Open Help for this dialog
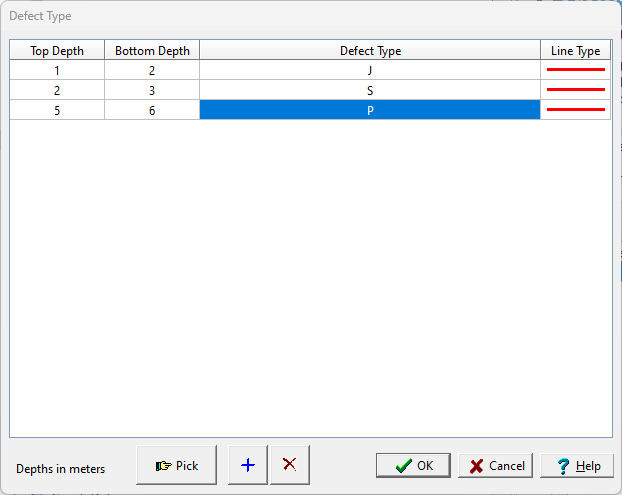The height and width of the screenshot is (495, 622). pyautogui.click(x=577, y=466)
